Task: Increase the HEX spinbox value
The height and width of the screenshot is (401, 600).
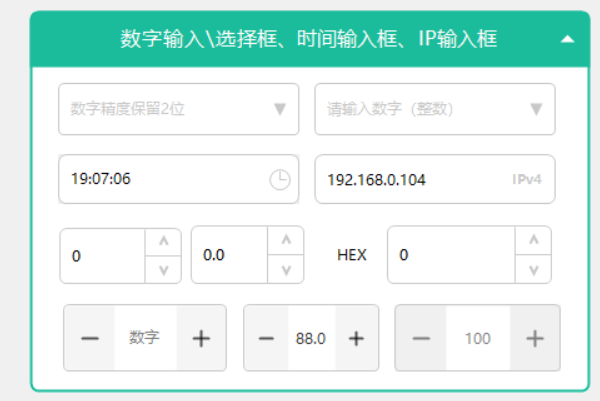Action: [533, 240]
